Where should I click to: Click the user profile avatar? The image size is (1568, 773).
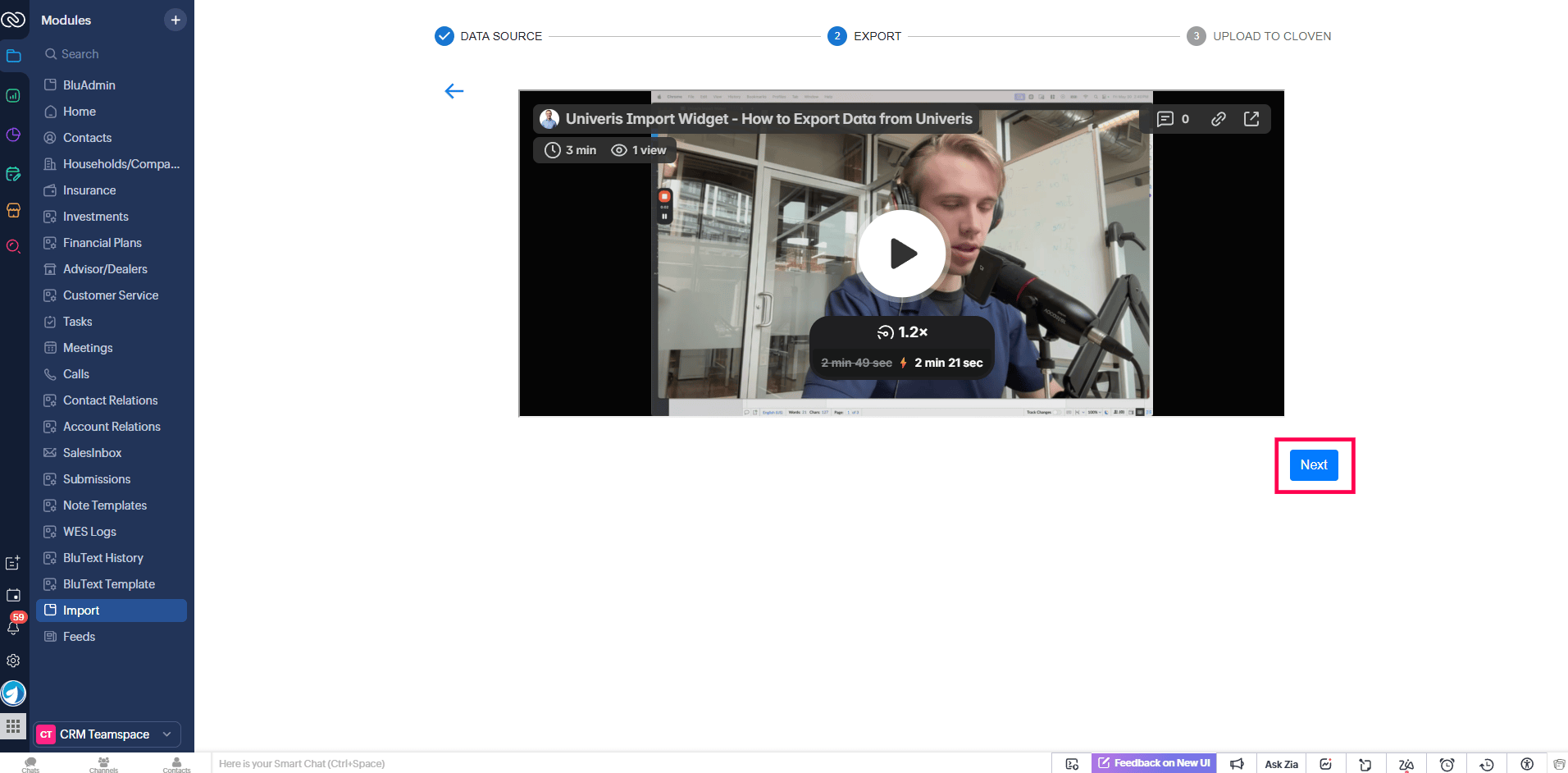click(13, 693)
